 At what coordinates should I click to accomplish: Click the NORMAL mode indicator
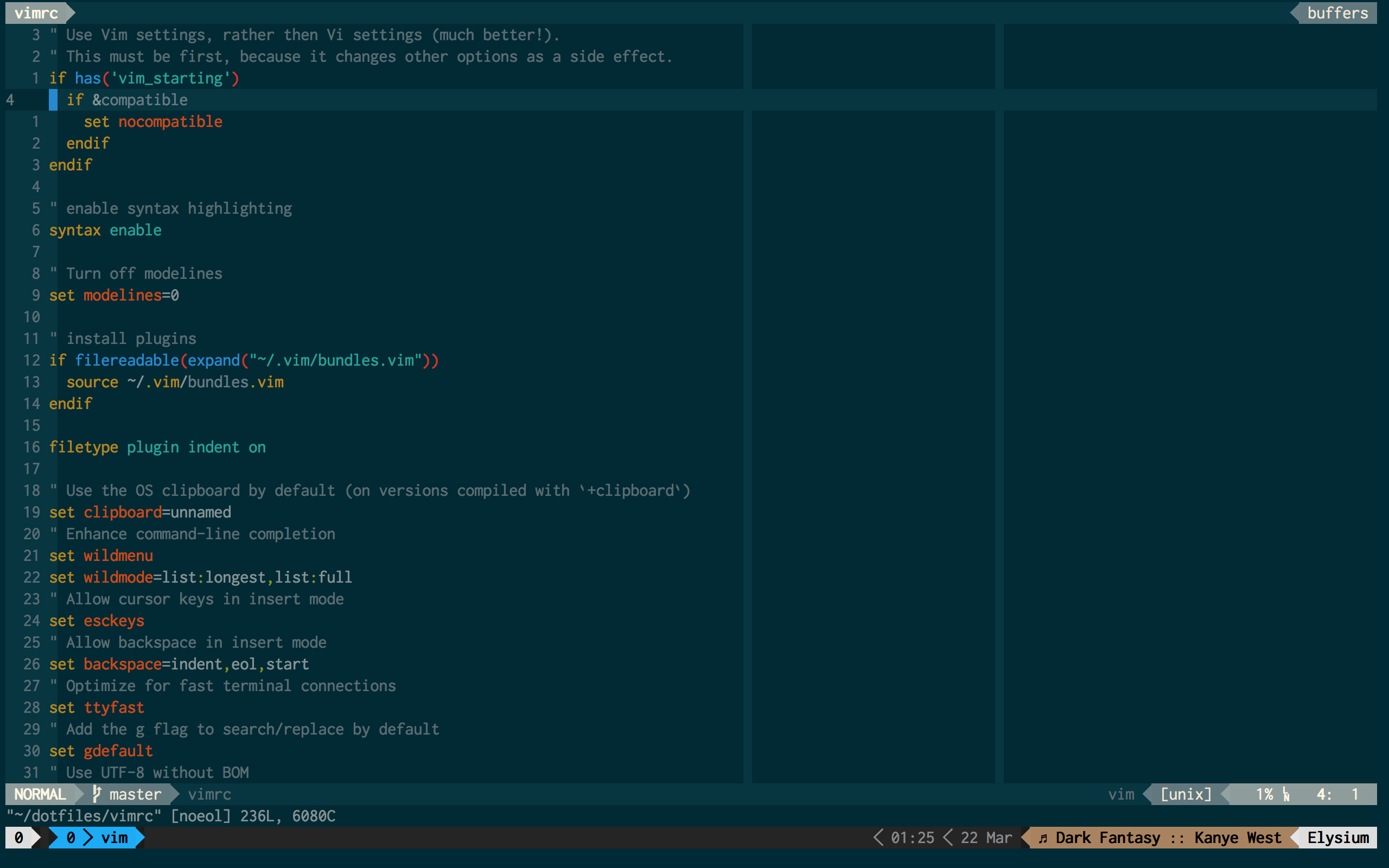click(40, 794)
